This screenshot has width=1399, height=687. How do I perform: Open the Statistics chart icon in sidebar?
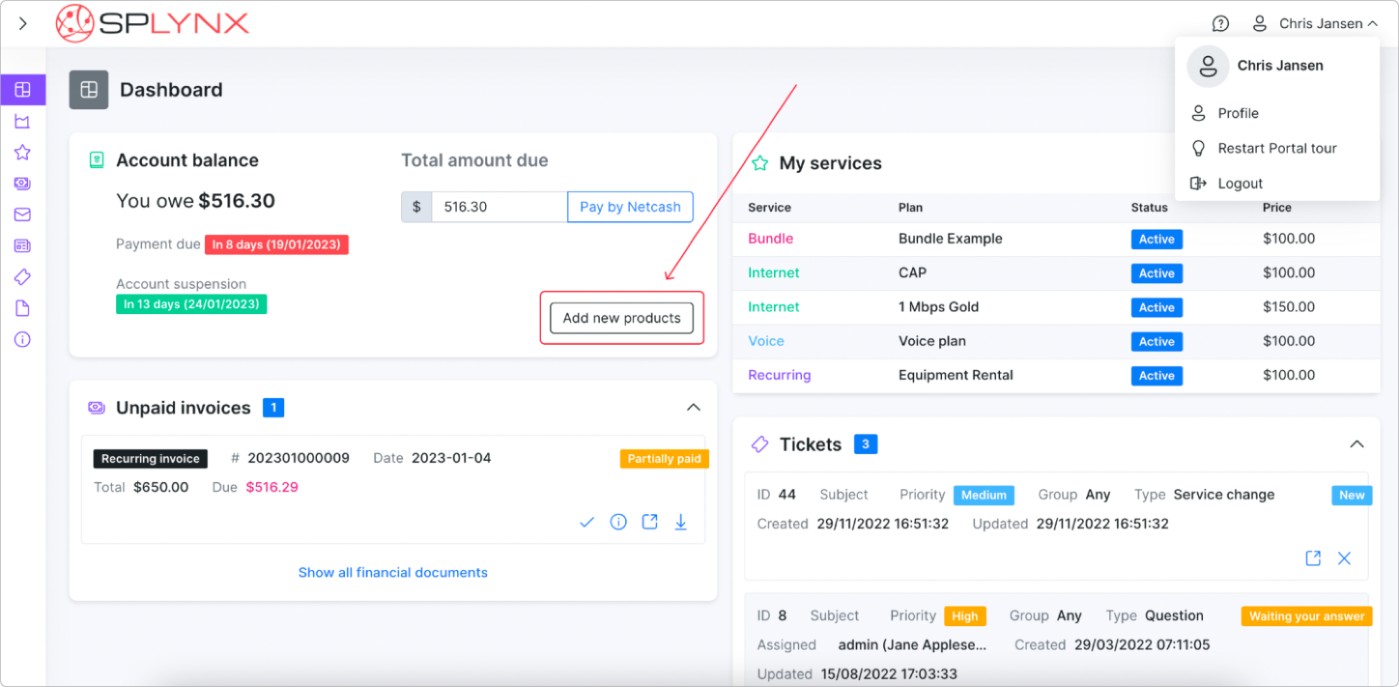tap(22, 120)
